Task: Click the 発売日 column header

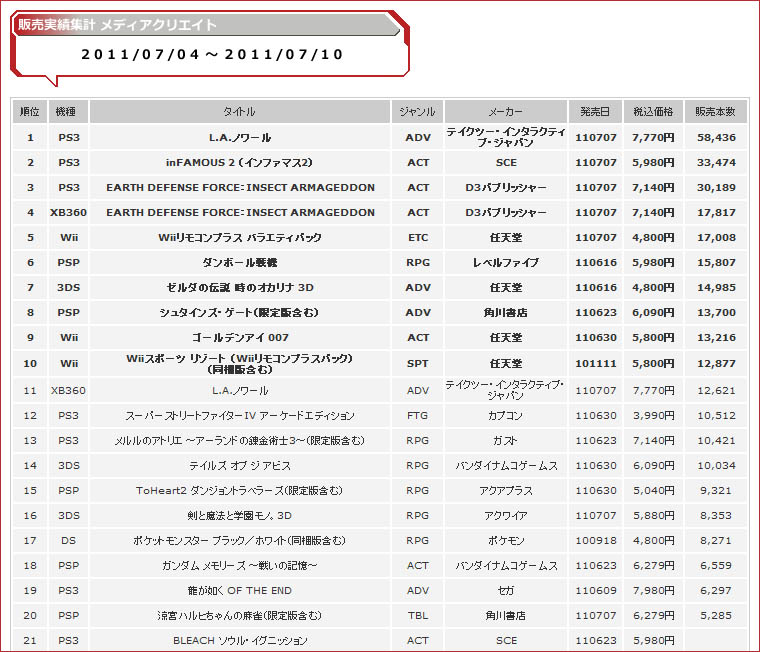Action: coord(596,111)
